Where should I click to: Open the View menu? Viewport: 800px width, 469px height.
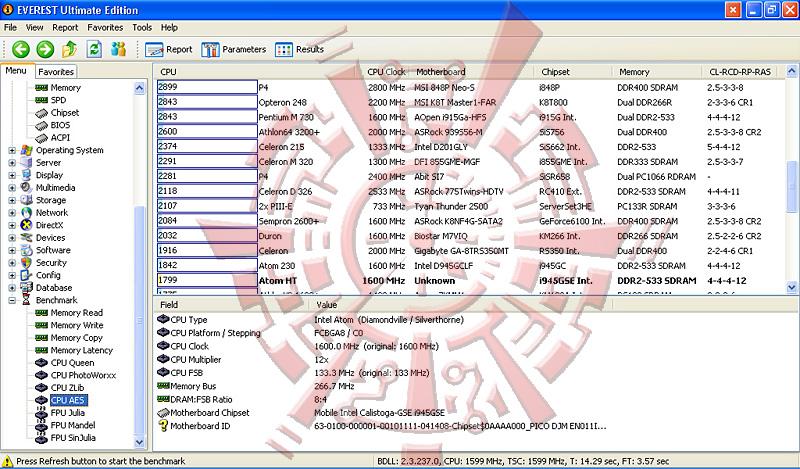point(34,28)
